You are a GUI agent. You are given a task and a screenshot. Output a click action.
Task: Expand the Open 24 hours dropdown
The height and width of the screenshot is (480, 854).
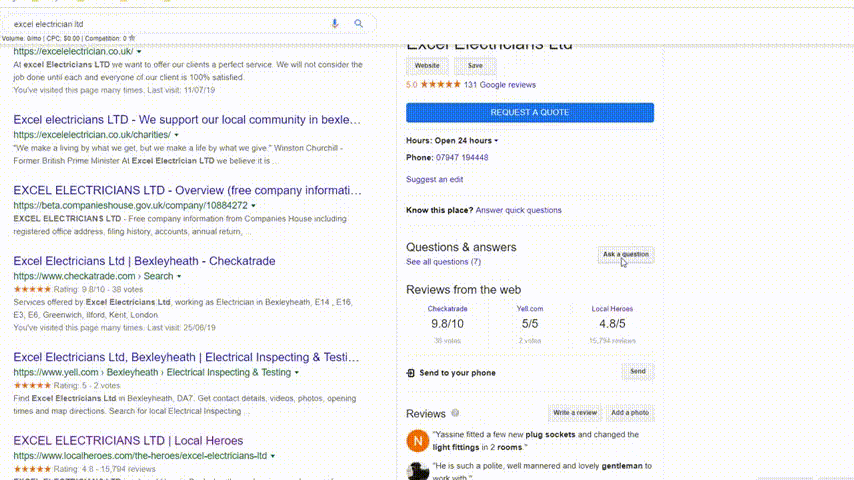click(496, 141)
